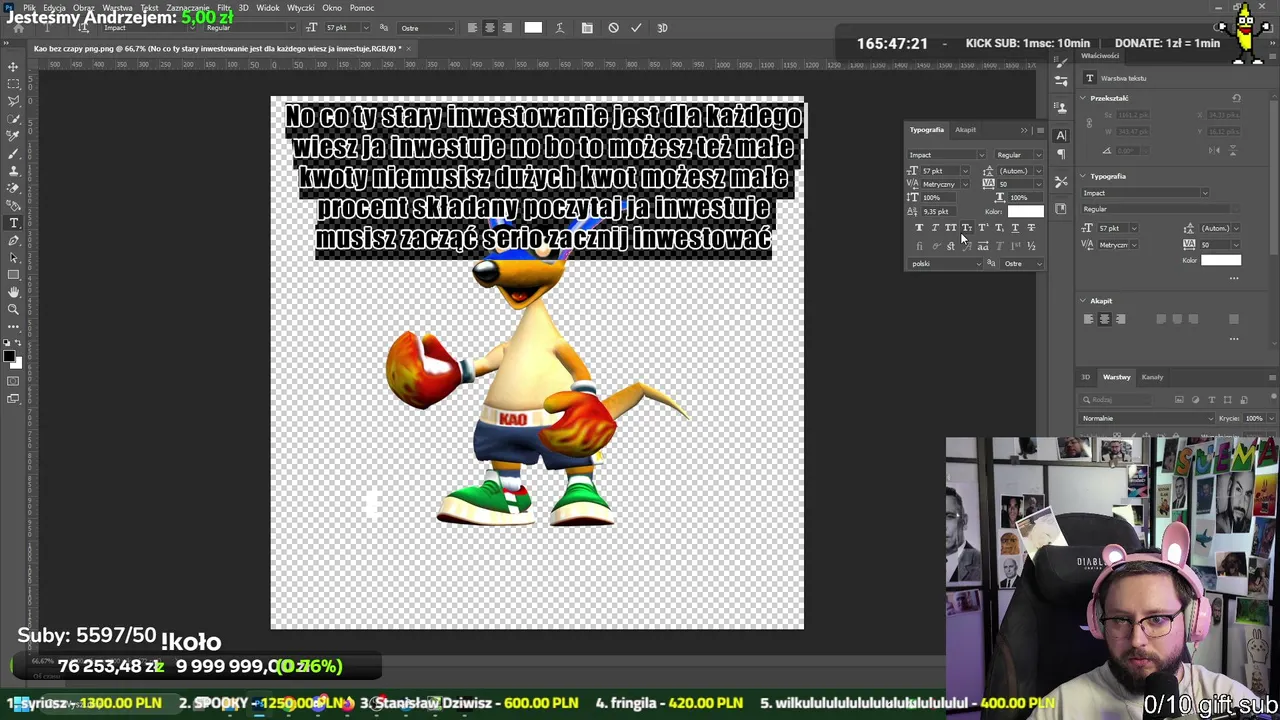The image size is (1280, 720).
Task: Select the Eraser tool
Action: (13, 188)
